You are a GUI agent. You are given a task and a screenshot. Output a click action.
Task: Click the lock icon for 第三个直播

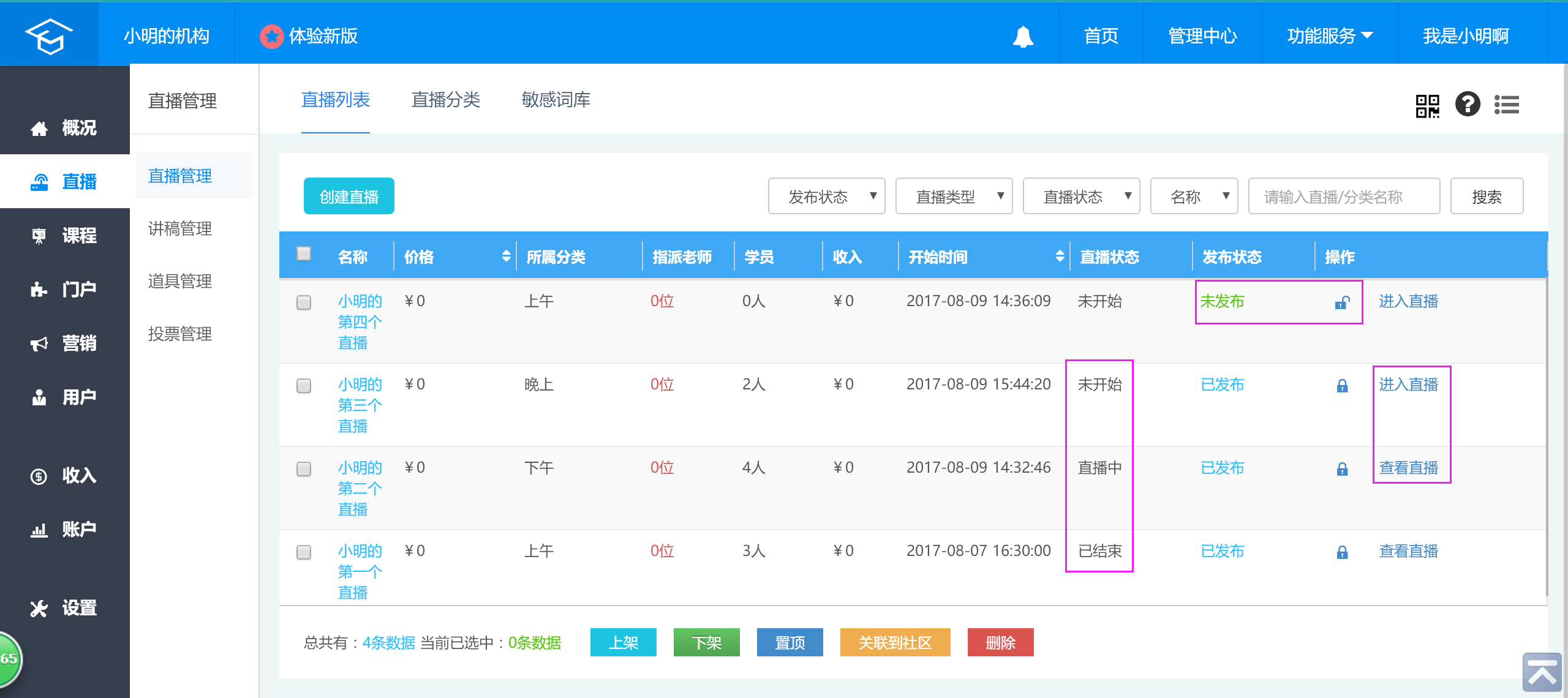click(1342, 386)
